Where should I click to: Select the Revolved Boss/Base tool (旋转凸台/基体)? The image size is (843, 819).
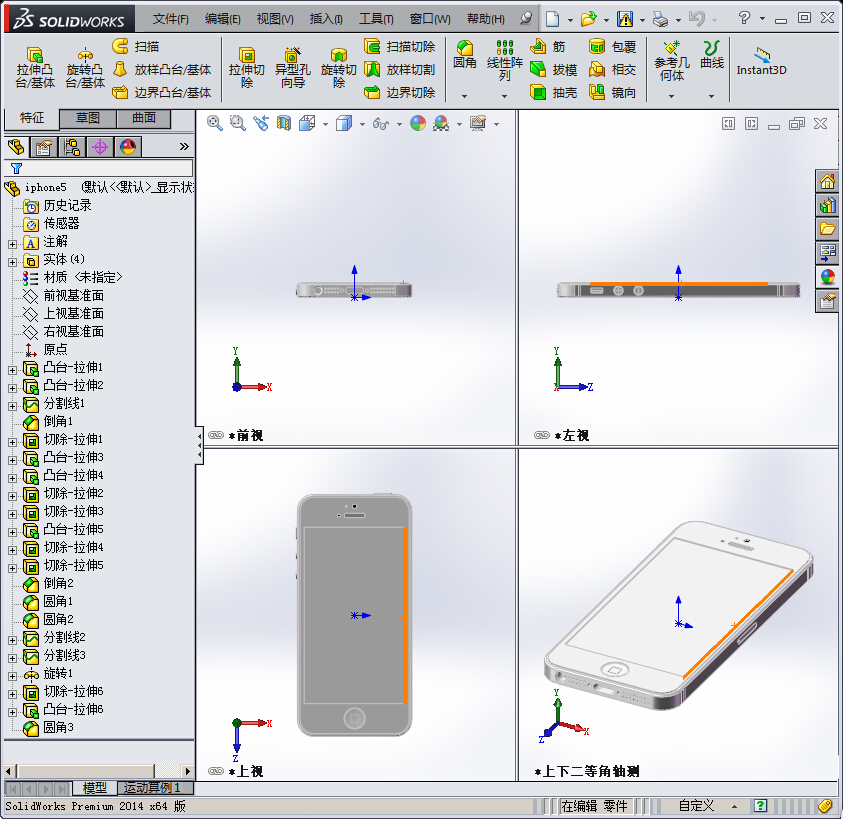click(x=85, y=68)
